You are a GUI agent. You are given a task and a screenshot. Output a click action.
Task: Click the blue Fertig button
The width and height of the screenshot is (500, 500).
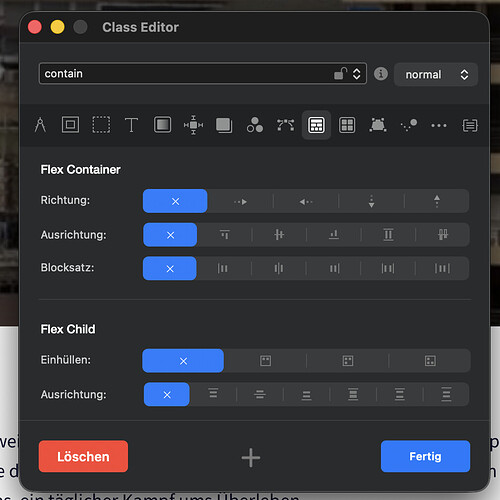click(x=425, y=456)
